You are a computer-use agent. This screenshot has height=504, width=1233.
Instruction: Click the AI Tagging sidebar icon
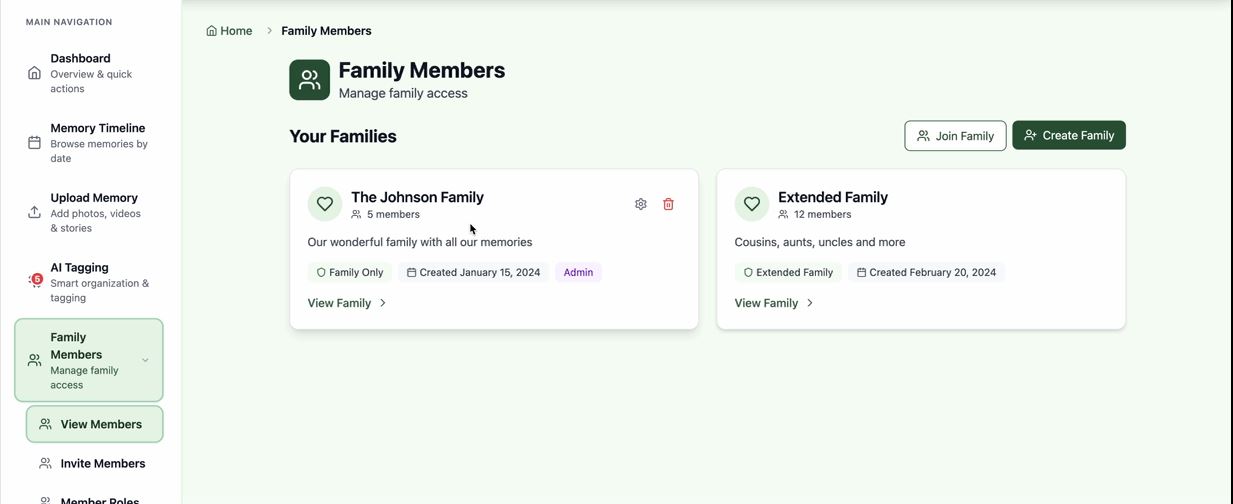[x=35, y=281]
